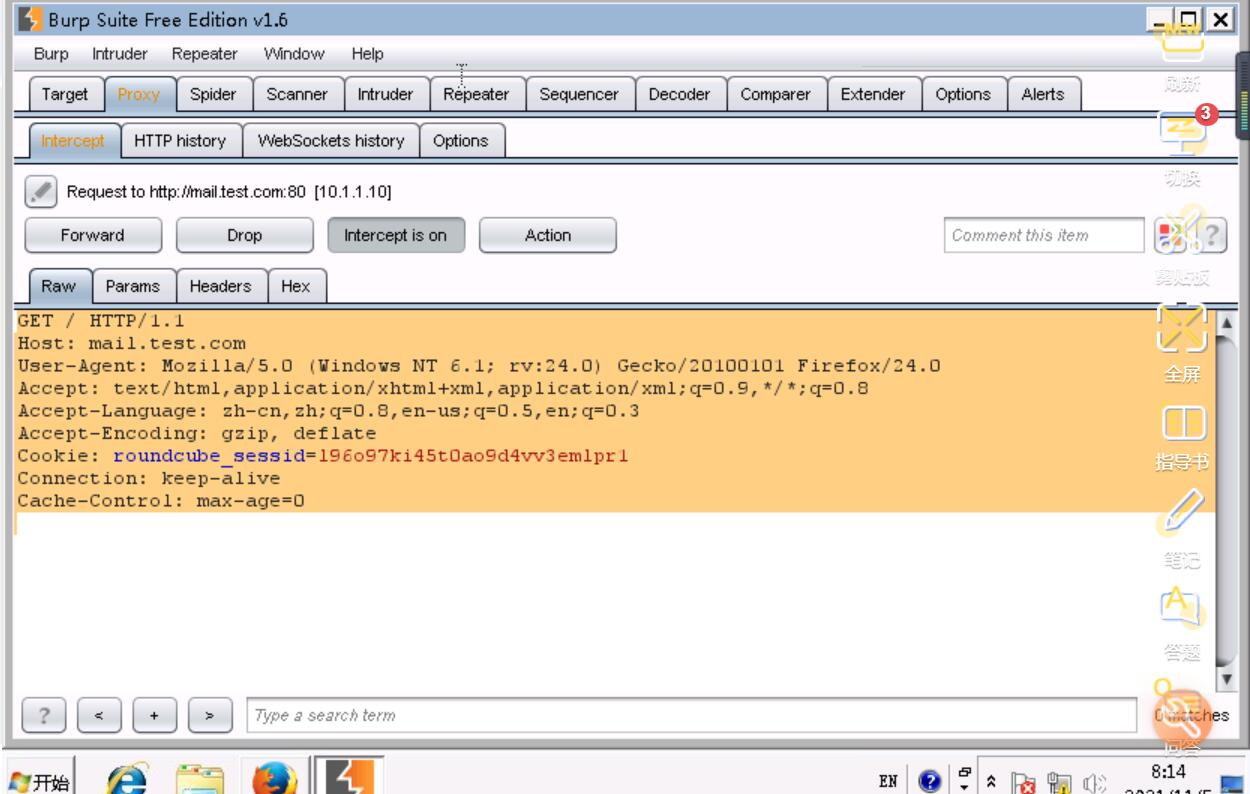Switch to the Alerts tab
Image resolution: width=1250 pixels, height=794 pixels.
tap(1043, 95)
